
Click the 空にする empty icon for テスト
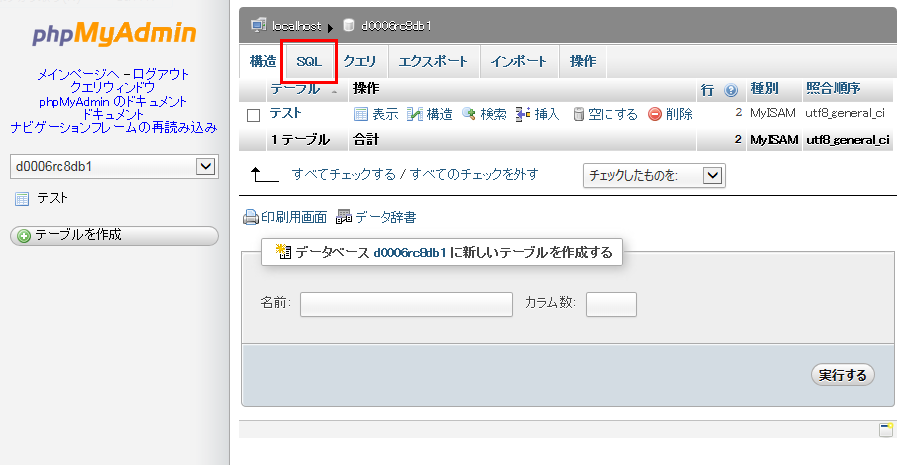coord(578,114)
